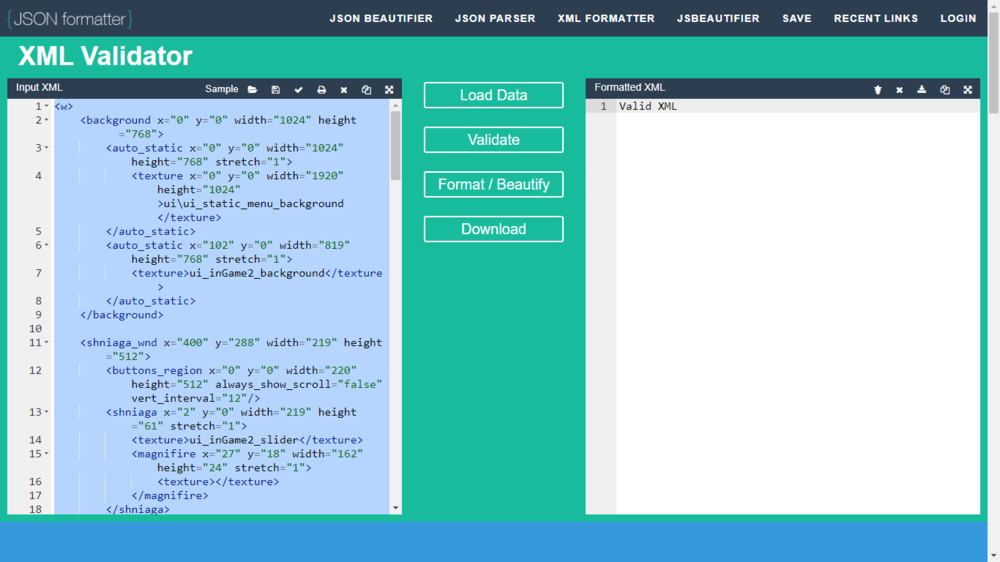1000x562 pixels.
Task: Click the save icon in Input XML toolbar
Action: click(276, 89)
